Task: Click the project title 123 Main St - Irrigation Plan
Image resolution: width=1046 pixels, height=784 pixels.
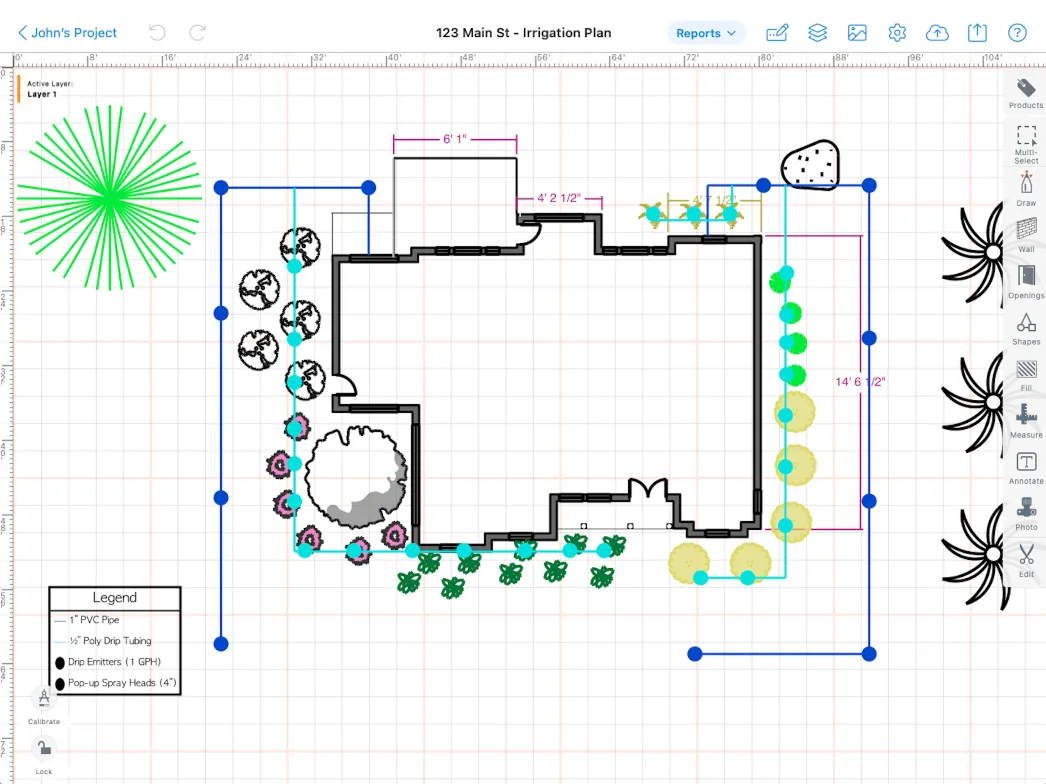Action: pyautogui.click(x=524, y=33)
